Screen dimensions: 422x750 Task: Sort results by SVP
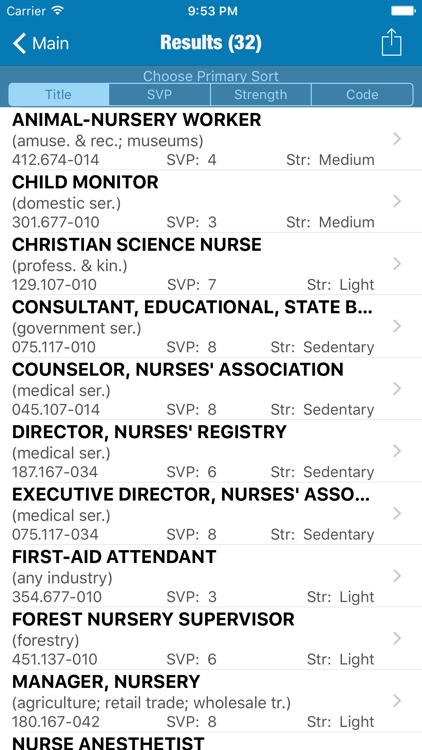[159, 95]
